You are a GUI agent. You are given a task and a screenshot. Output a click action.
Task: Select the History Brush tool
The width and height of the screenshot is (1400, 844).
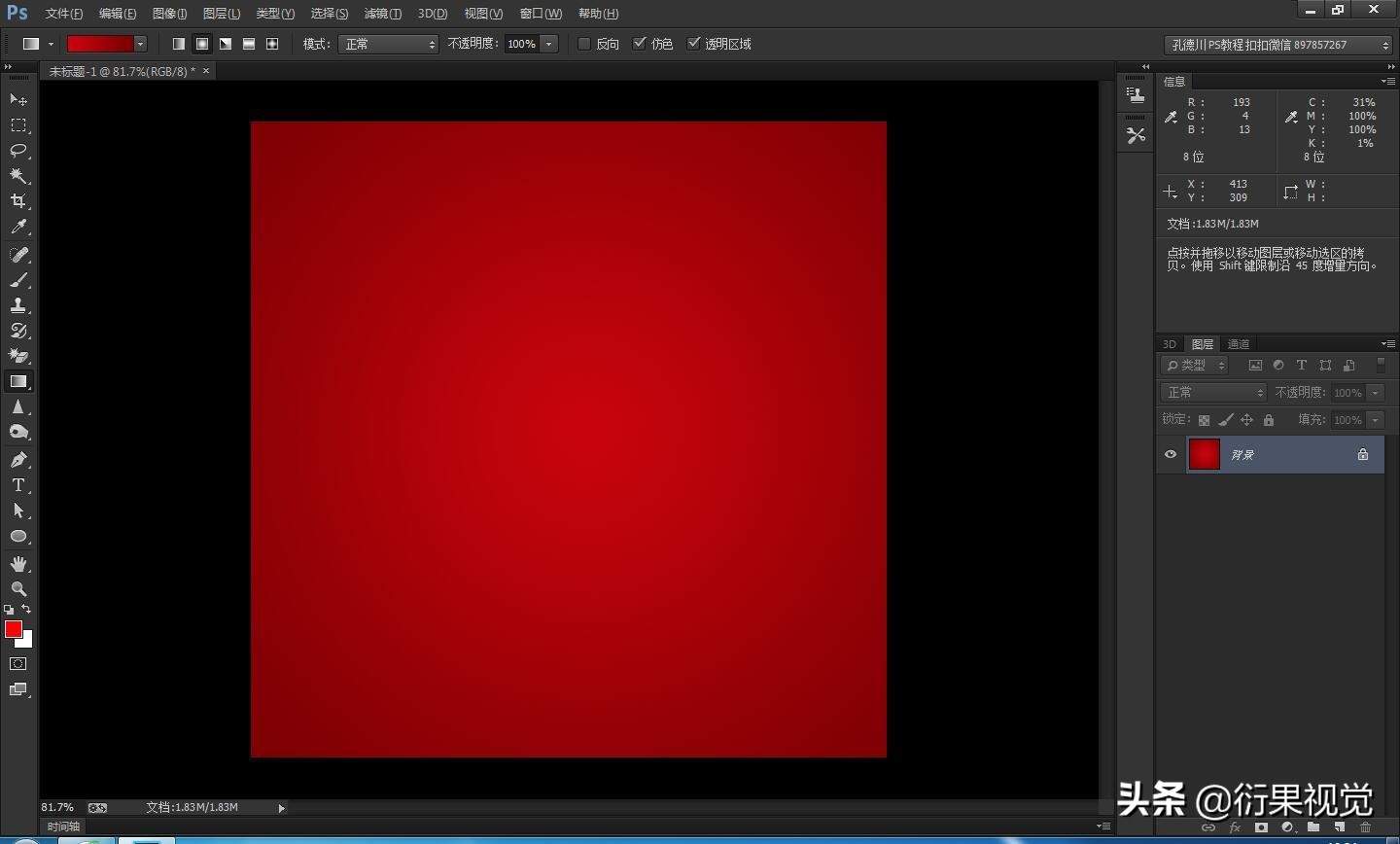[x=18, y=330]
